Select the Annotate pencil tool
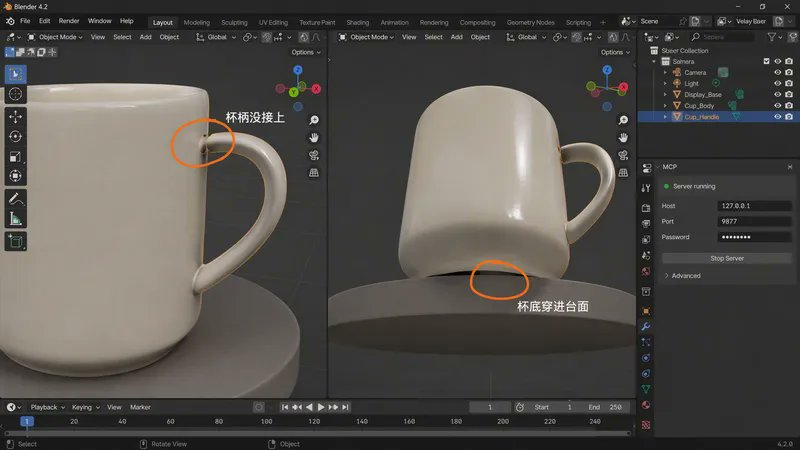Viewport: 800px width, 450px height. click(x=15, y=199)
